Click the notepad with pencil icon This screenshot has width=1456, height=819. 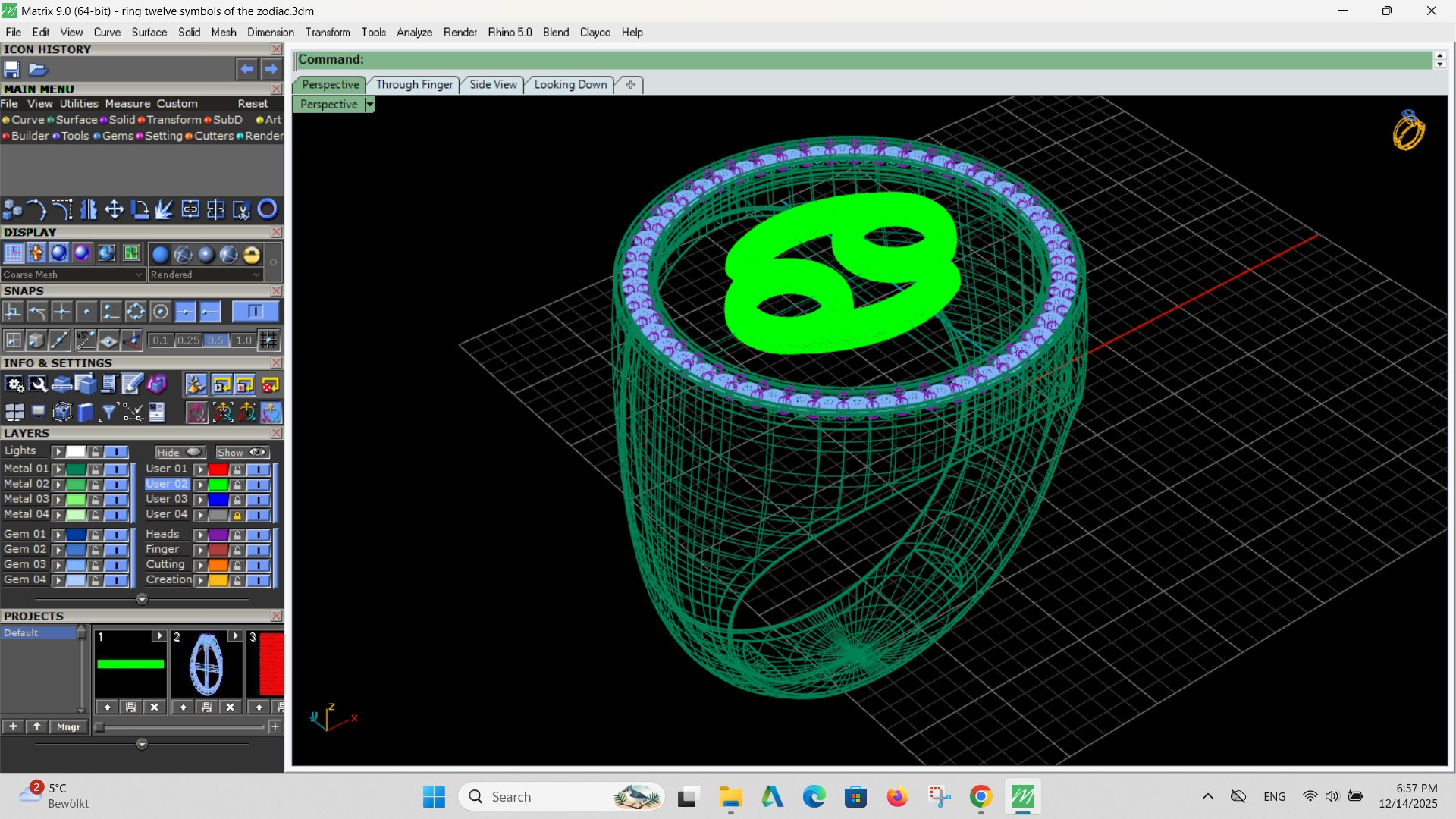(132, 384)
